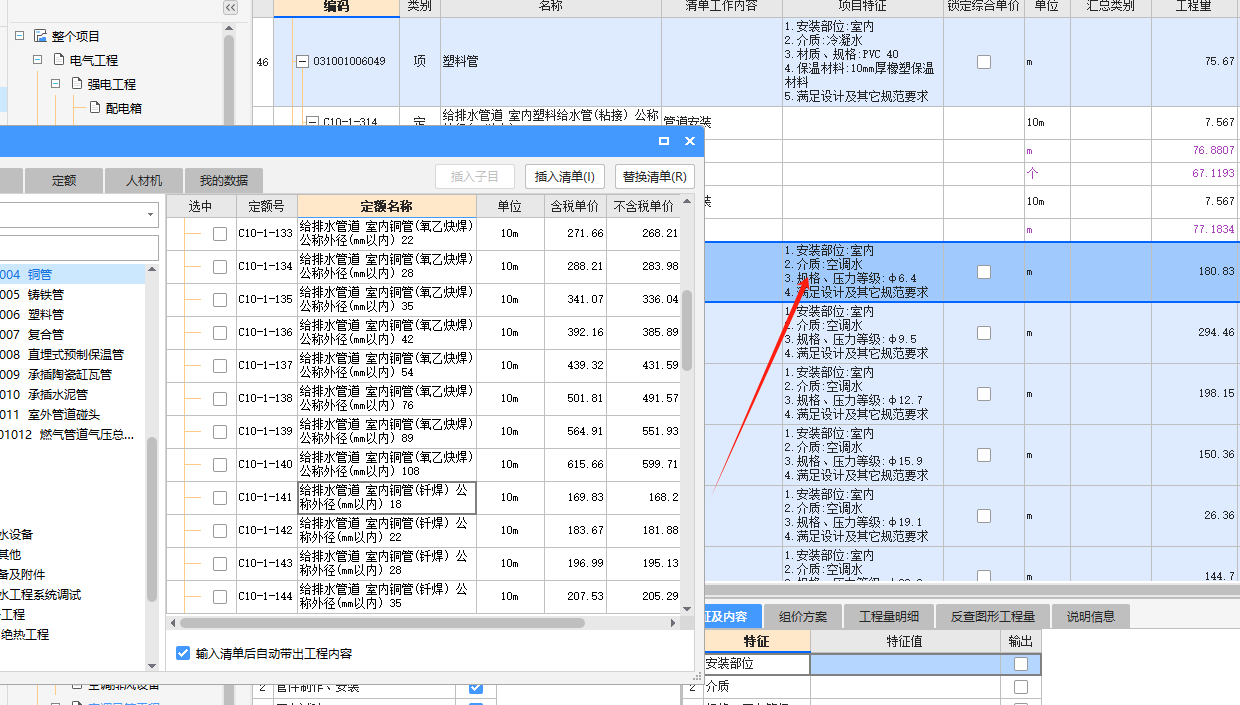Image resolution: width=1240 pixels, height=705 pixels.
Task: Select 006 塑料管 in the chapter list
Action: [x=72, y=314]
